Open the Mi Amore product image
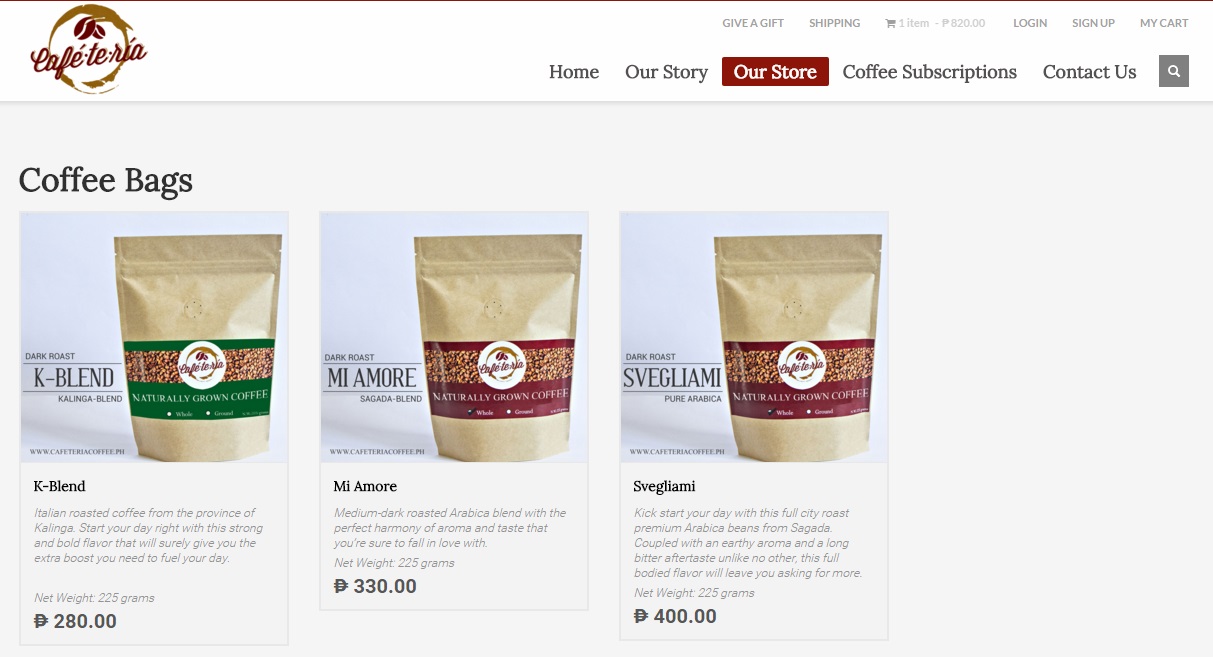Viewport: 1213px width, 657px height. 454,337
